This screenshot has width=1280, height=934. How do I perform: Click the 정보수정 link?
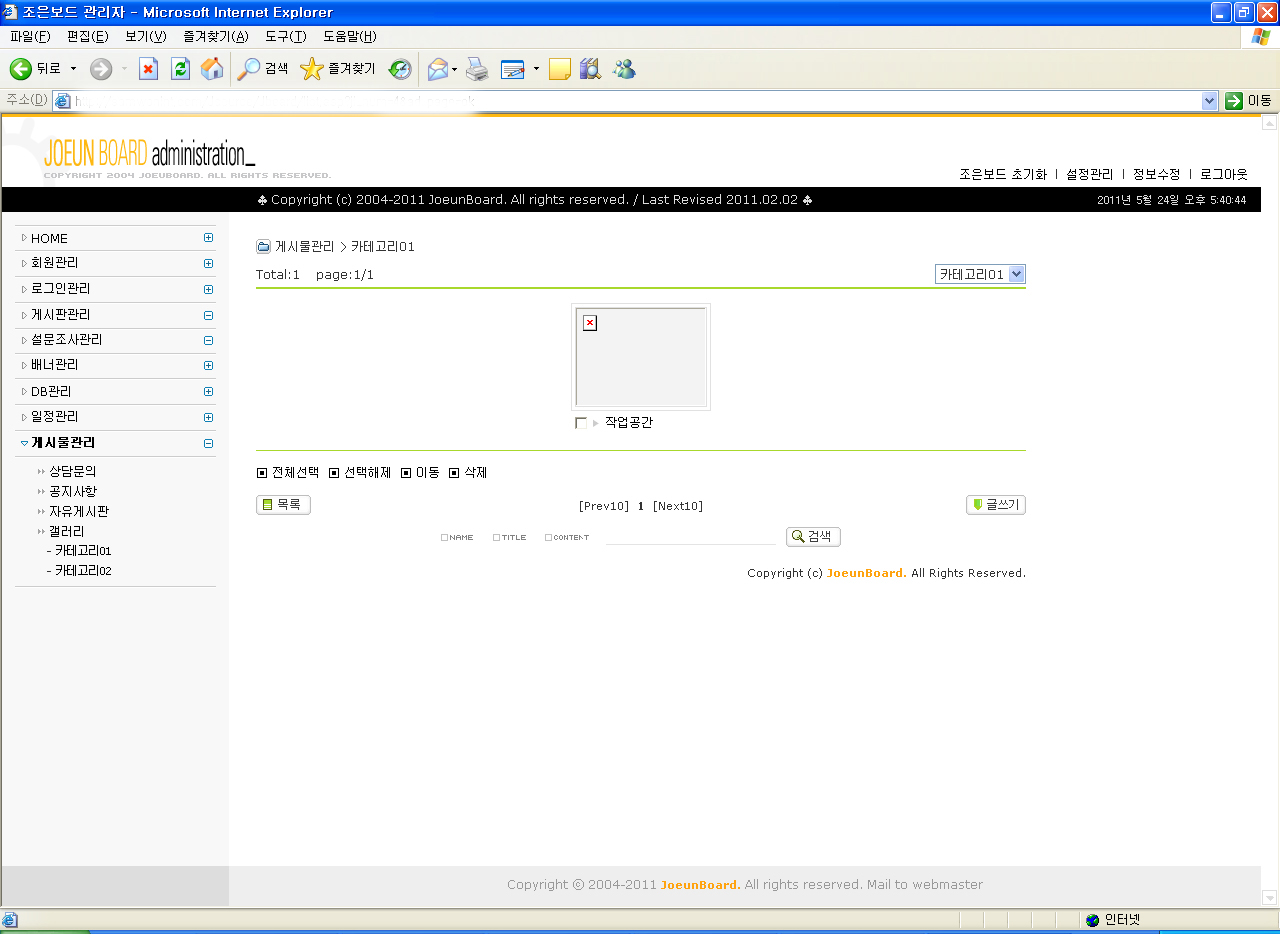(x=1157, y=174)
